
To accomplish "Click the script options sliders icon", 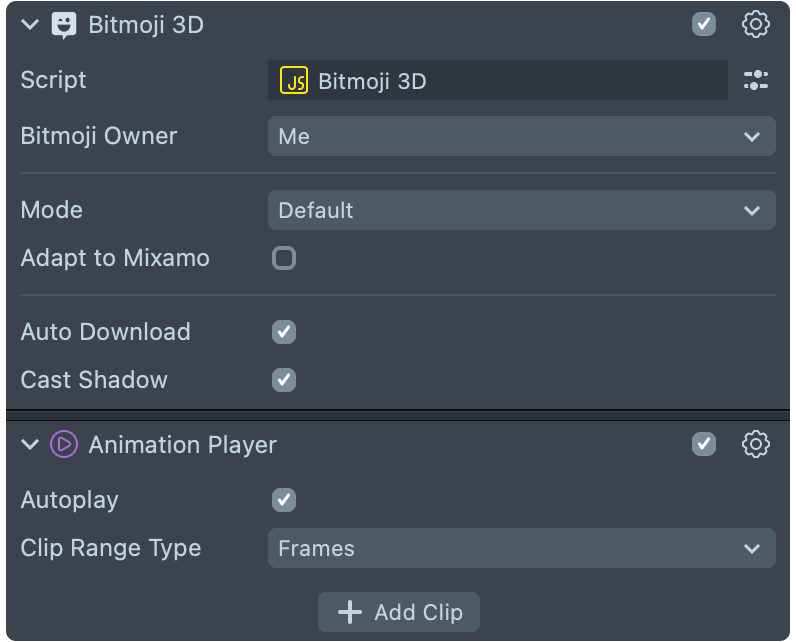I will 756,81.
